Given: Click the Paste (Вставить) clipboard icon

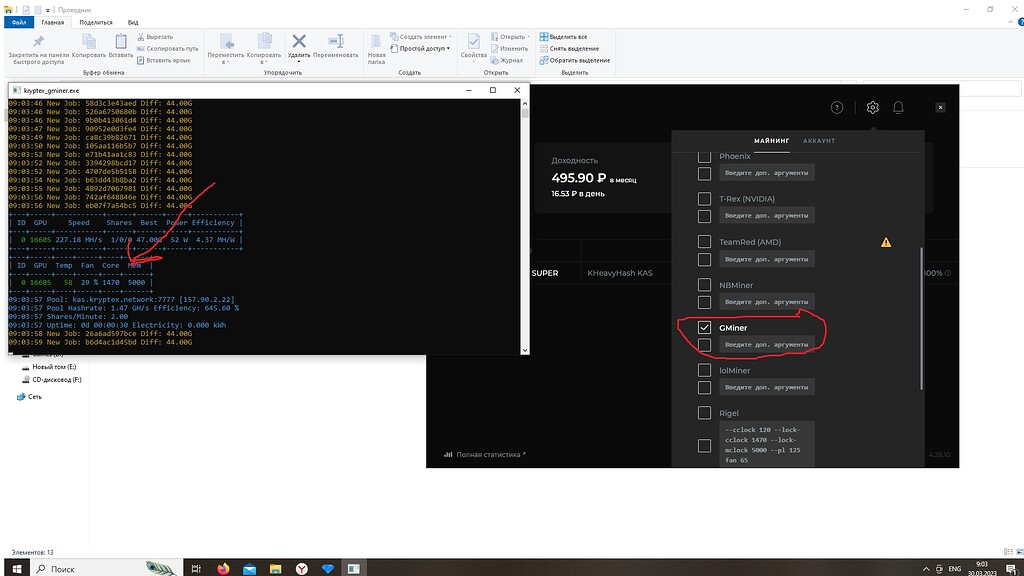Looking at the screenshot, I should coord(122,41).
